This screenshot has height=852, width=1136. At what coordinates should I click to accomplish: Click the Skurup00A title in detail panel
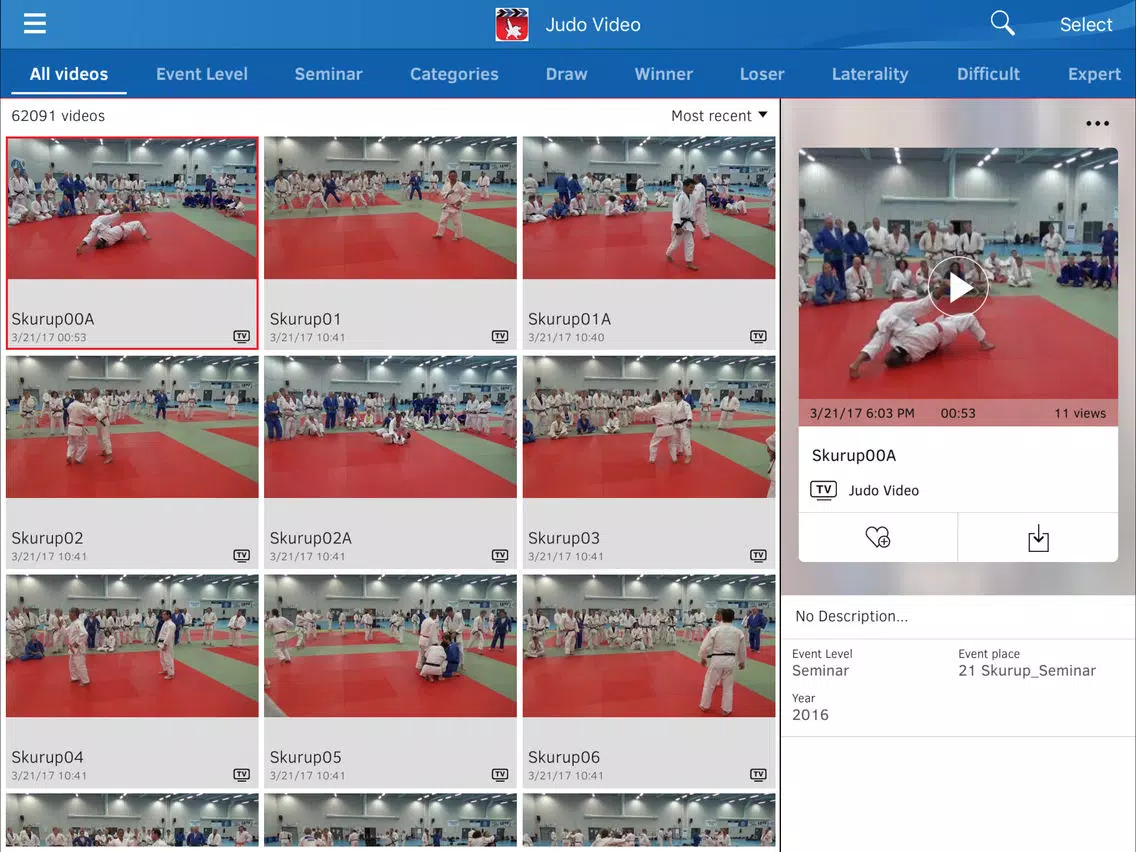853,456
